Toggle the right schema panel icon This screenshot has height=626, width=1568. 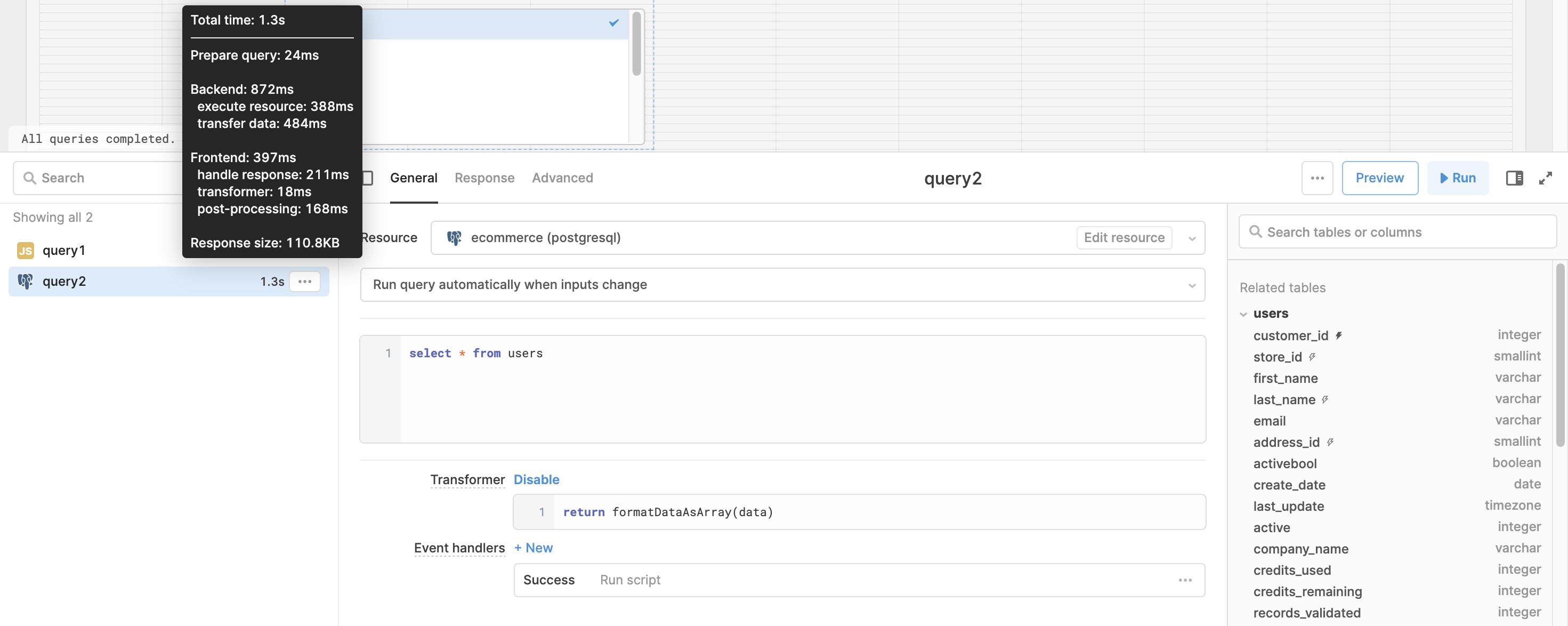(x=1514, y=178)
